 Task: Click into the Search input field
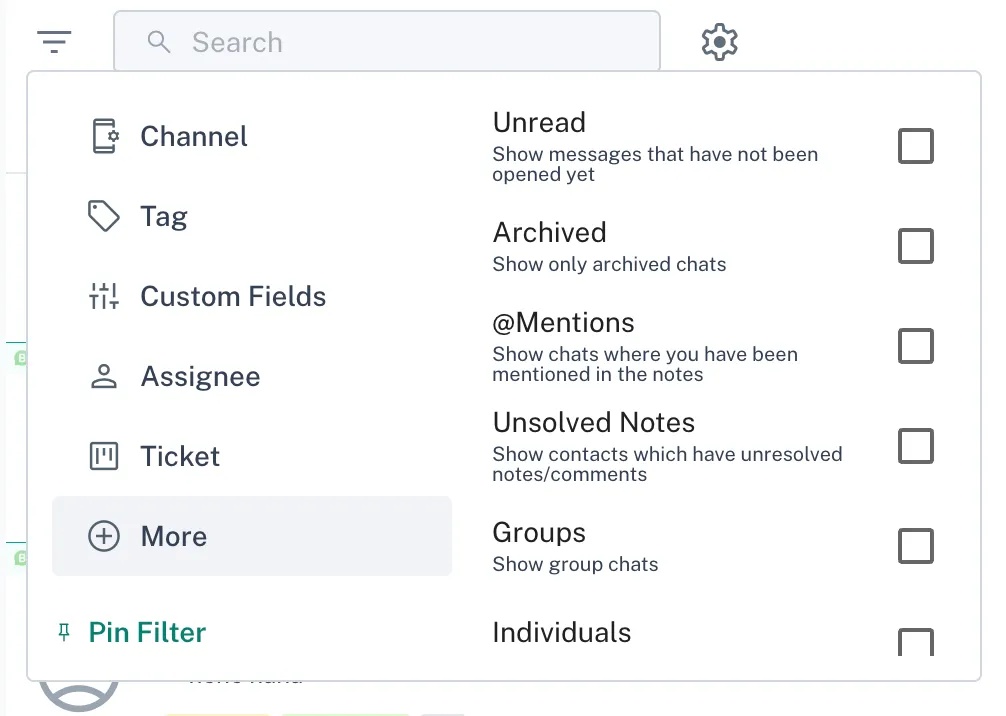click(x=400, y=42)
